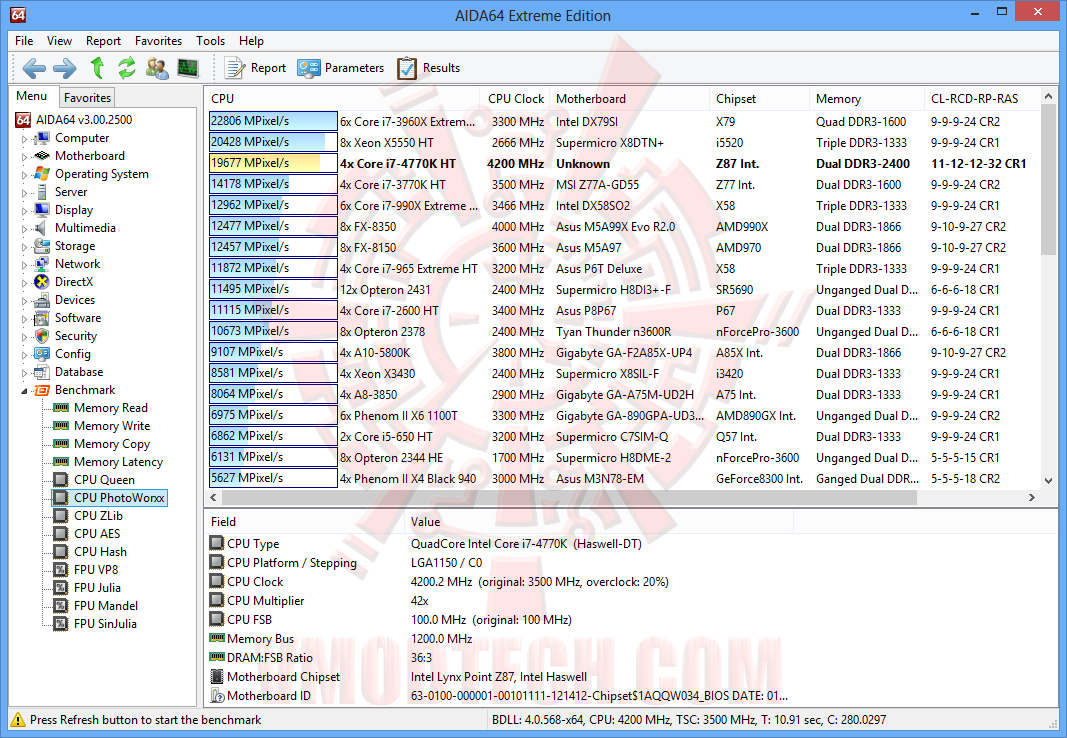
Task: Click the green Refresh toolbar icon
Action: pyautogui.click(x=127, y=68)
